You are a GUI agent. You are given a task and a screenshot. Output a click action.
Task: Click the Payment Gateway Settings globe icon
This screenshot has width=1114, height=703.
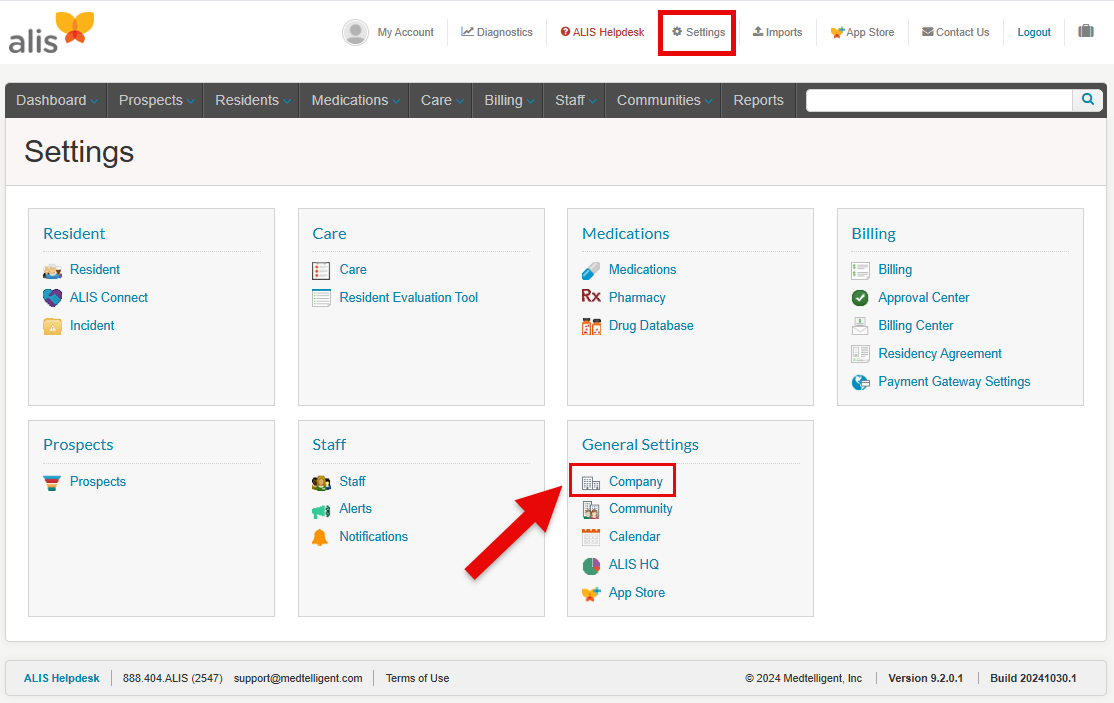(860, 382)
